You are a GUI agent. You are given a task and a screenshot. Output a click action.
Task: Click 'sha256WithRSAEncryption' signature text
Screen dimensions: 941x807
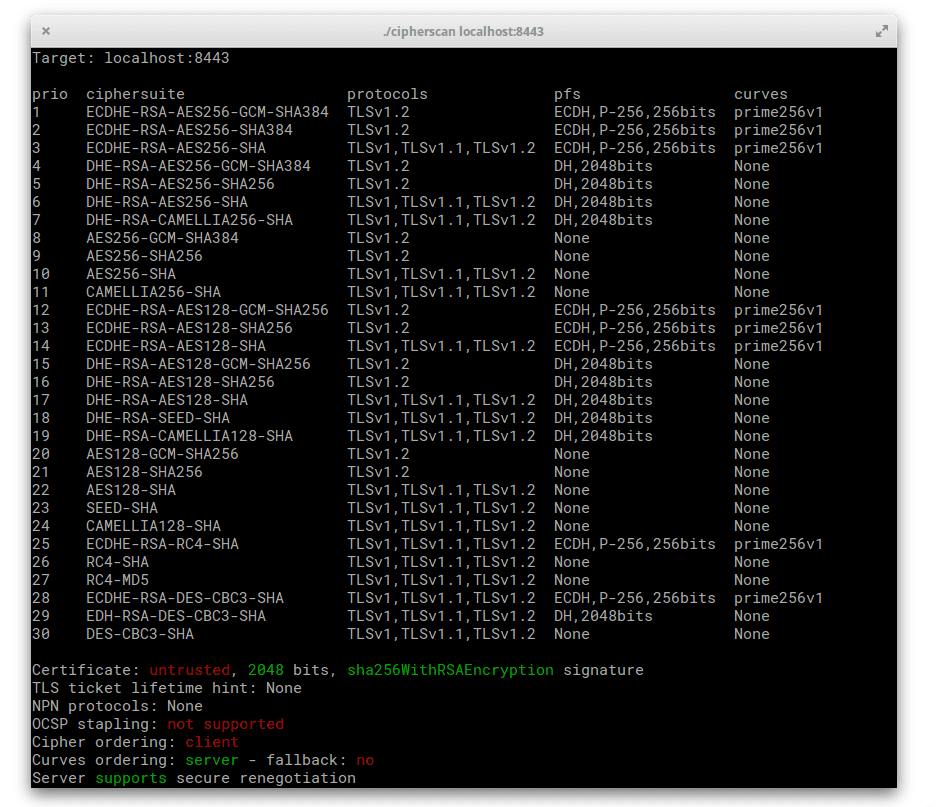(x=451, y=670)
